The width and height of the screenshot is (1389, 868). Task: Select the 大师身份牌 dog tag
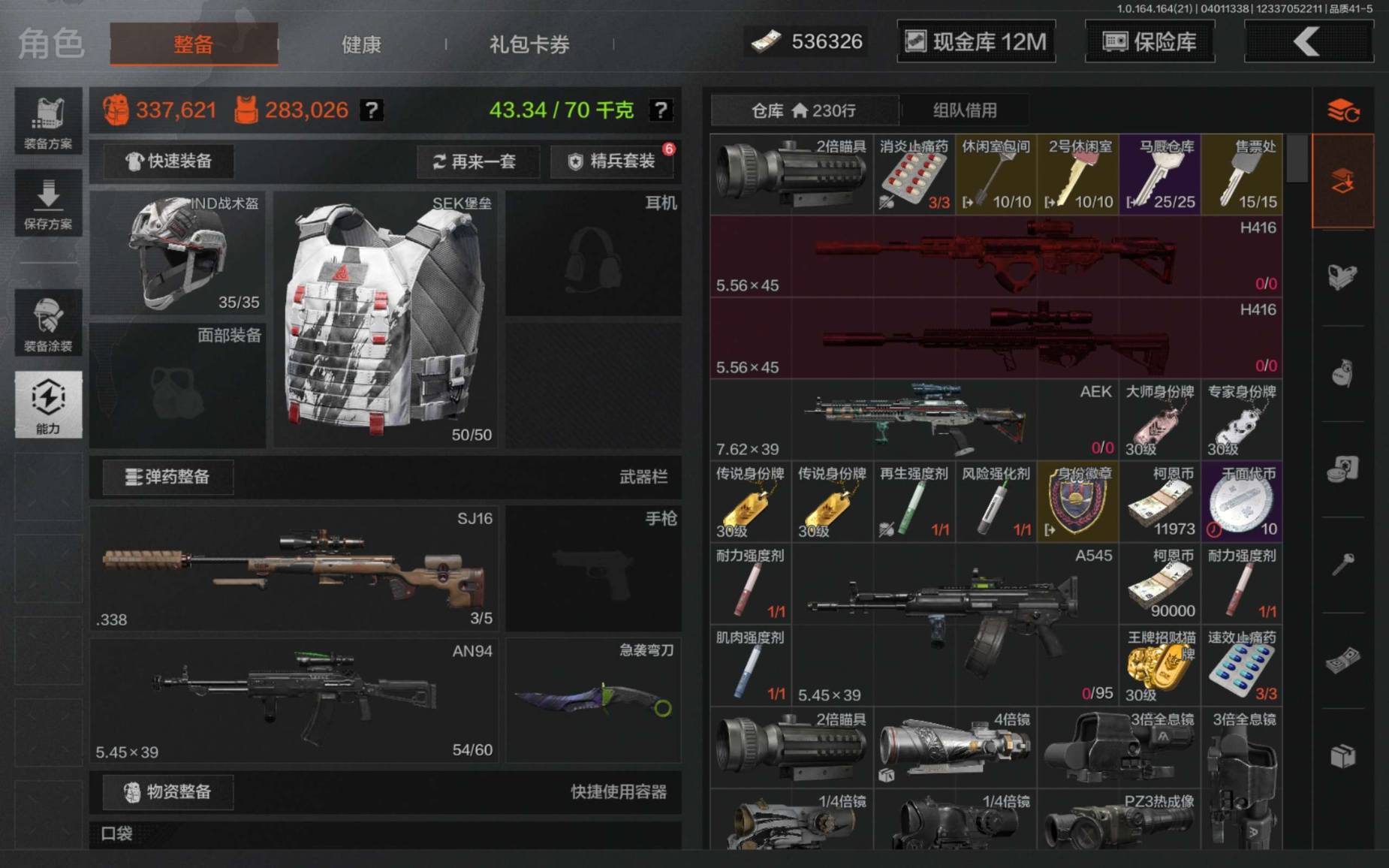(1160, 420)
